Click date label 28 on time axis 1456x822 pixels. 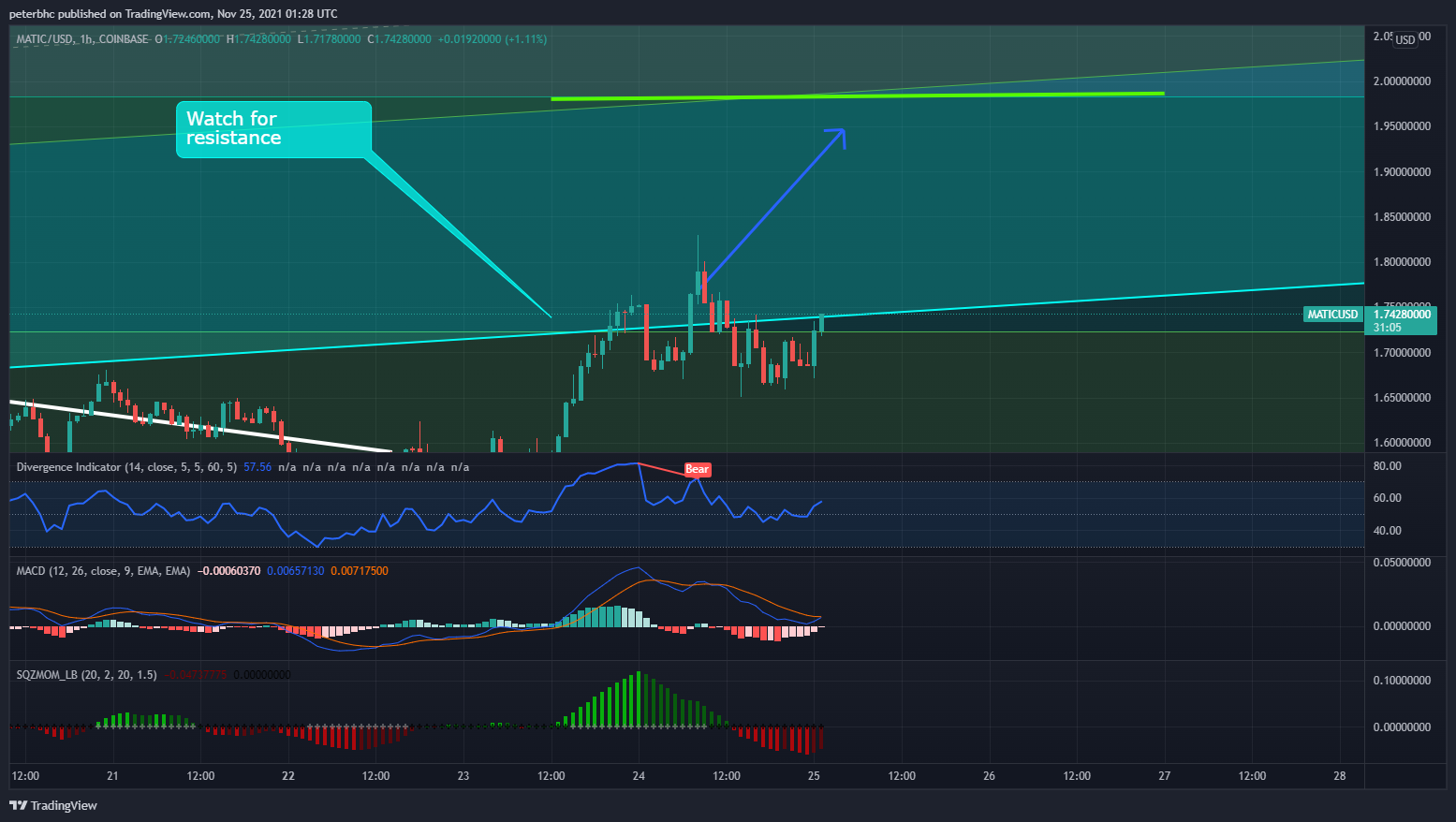click(1340, 776)
